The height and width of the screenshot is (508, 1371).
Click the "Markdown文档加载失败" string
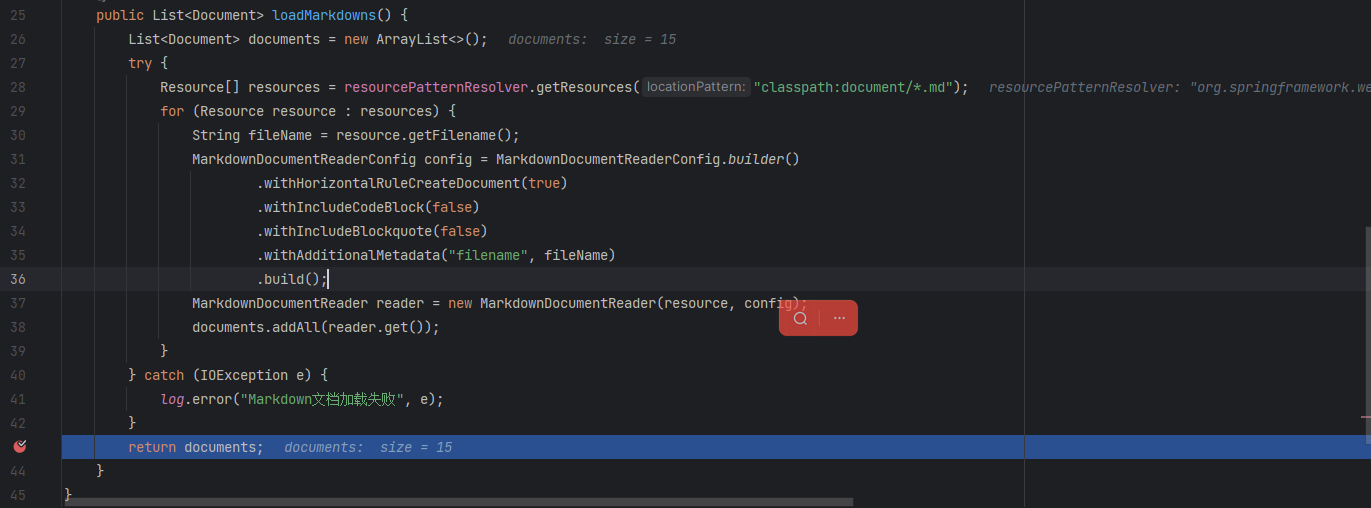322,399
